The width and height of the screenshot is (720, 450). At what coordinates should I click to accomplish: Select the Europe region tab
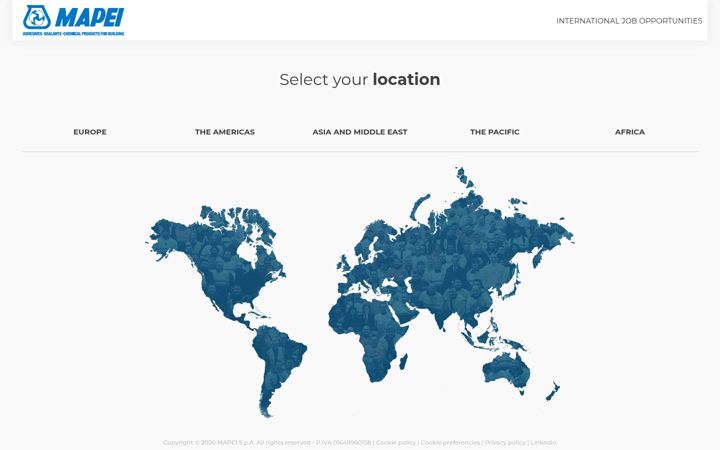pos(90,132)
